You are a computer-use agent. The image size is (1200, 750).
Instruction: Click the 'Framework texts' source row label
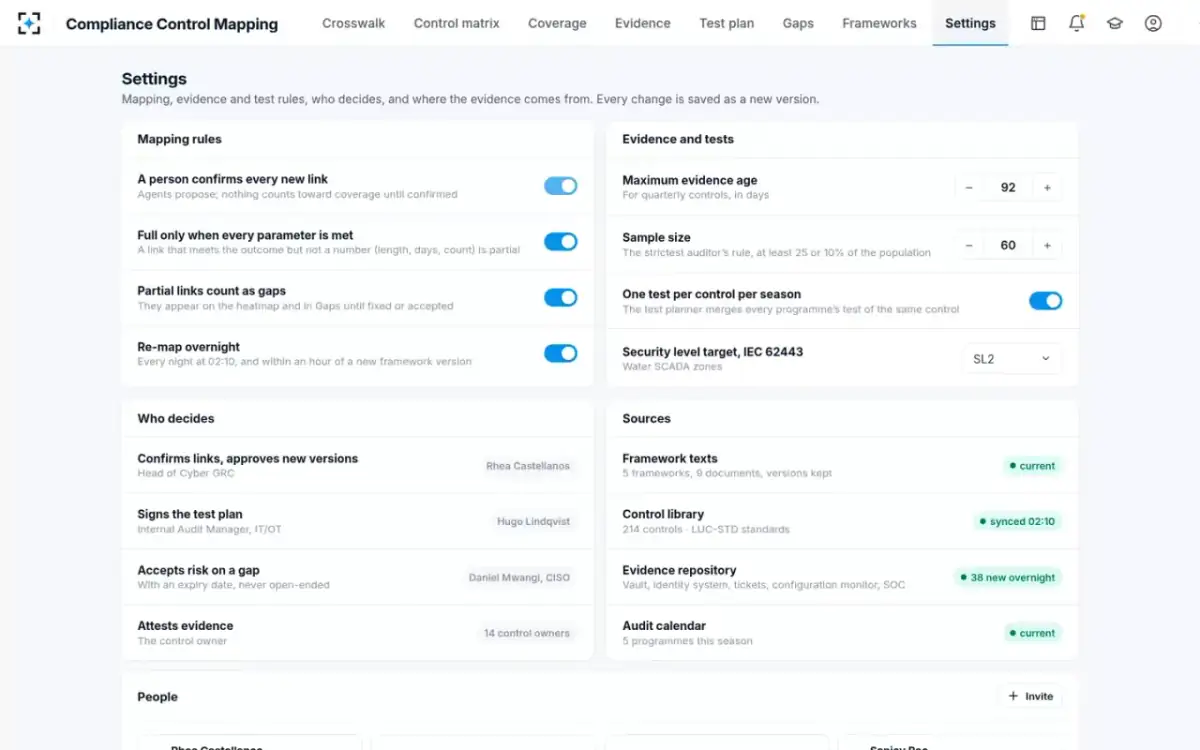pyautogui.click(x=670, y=458)
